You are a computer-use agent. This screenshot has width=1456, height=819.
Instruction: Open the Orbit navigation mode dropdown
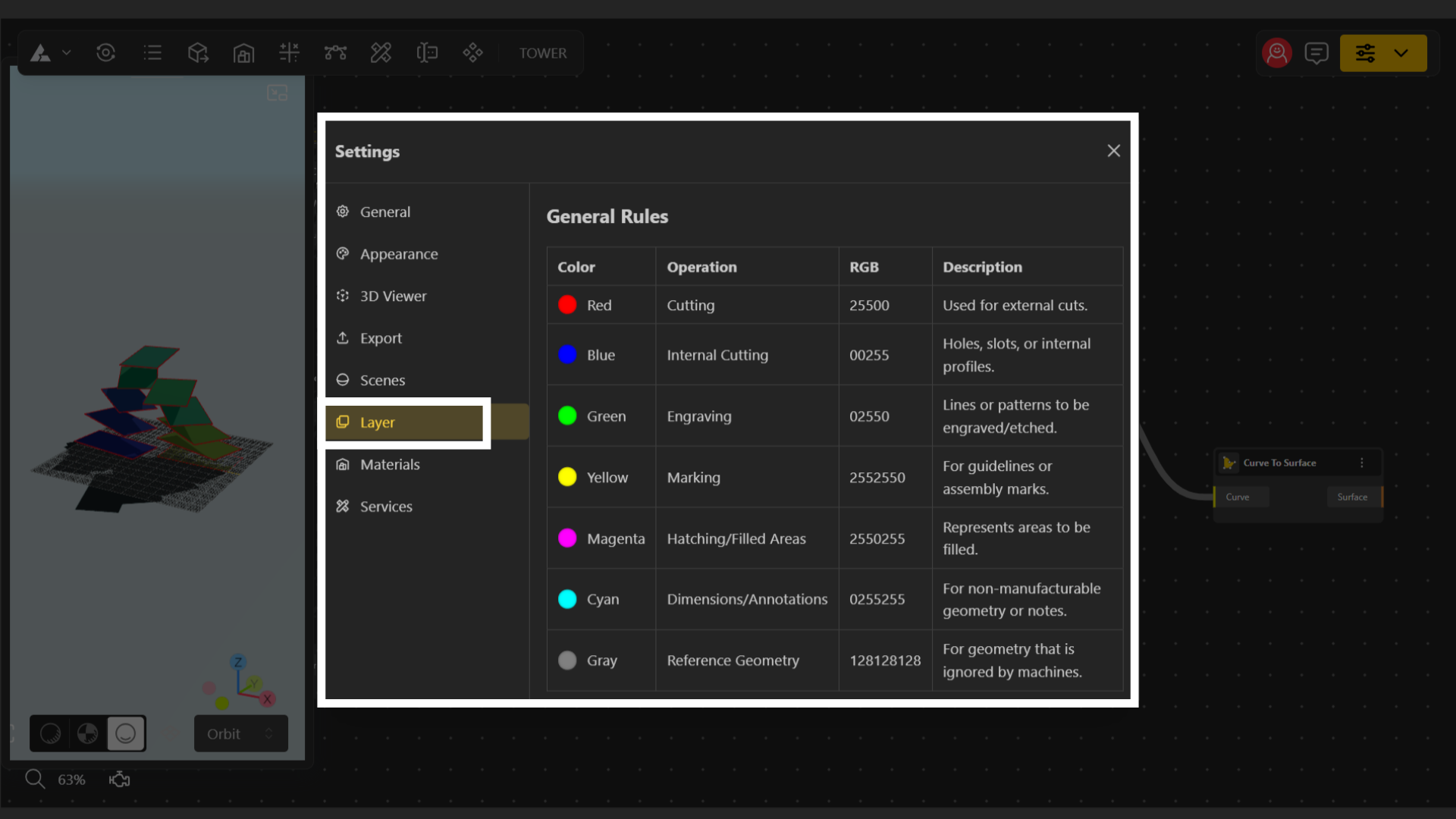[240, 733]
